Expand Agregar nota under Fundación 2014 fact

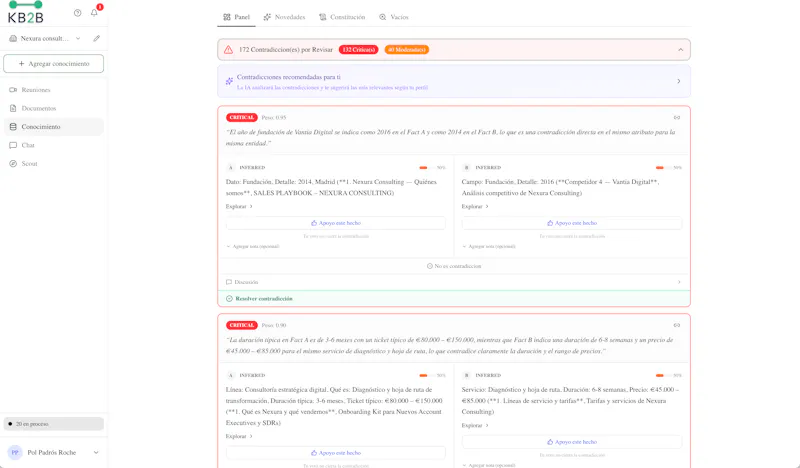point(253,247)
